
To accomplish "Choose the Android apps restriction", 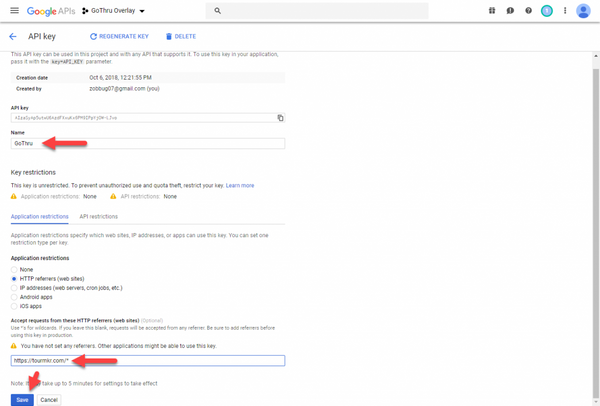I will coord(15,297).
